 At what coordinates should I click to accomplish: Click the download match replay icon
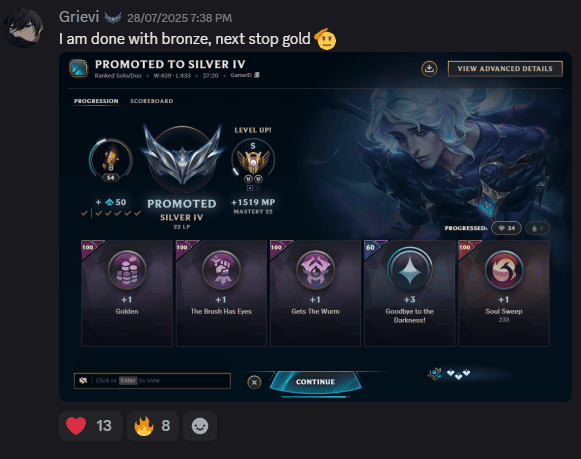pos(429,69)
